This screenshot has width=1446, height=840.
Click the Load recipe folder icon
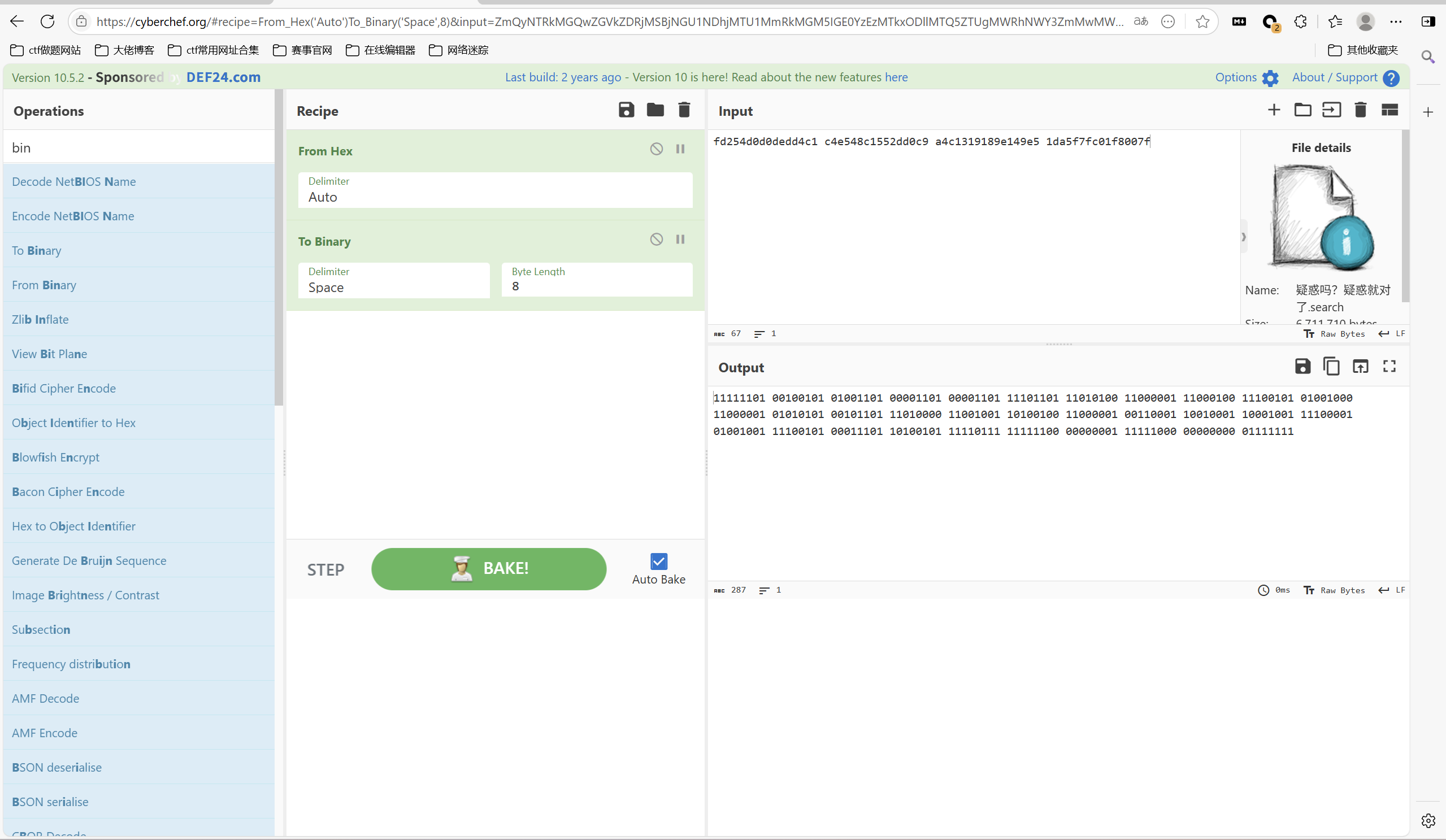[655, 110]
